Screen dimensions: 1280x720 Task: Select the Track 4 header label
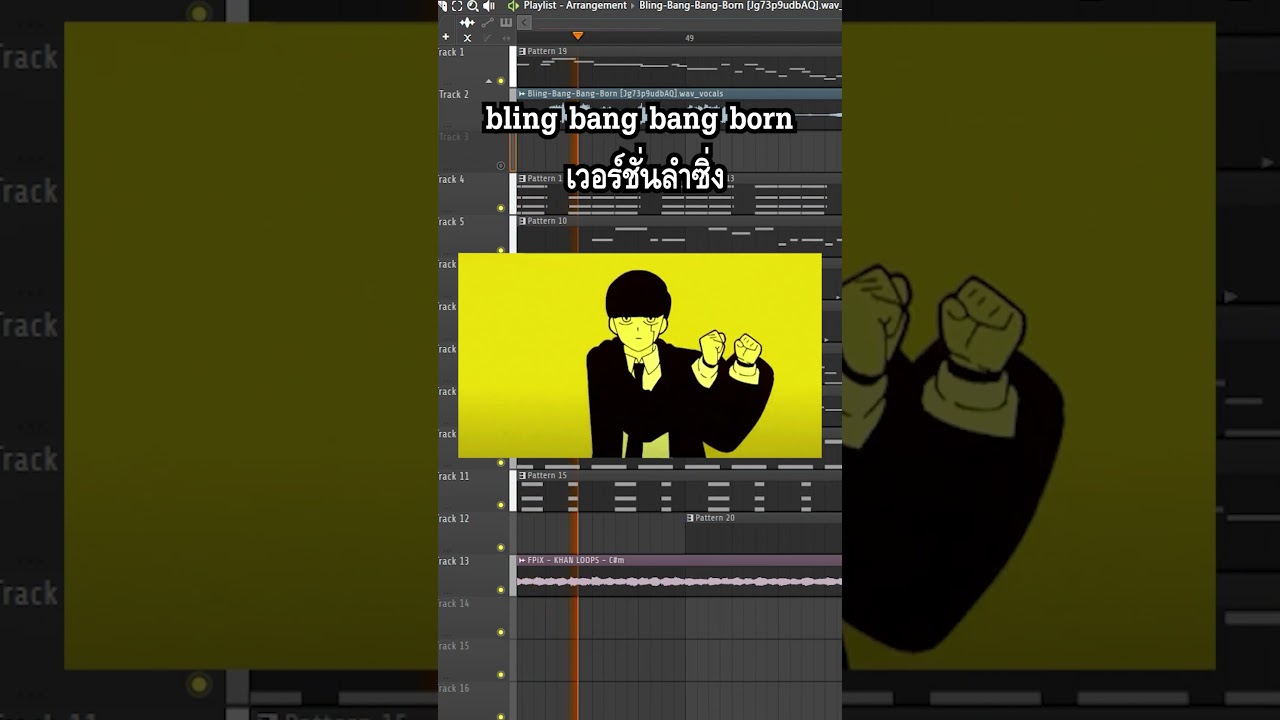pyautogui.click(x=451, y=179)
